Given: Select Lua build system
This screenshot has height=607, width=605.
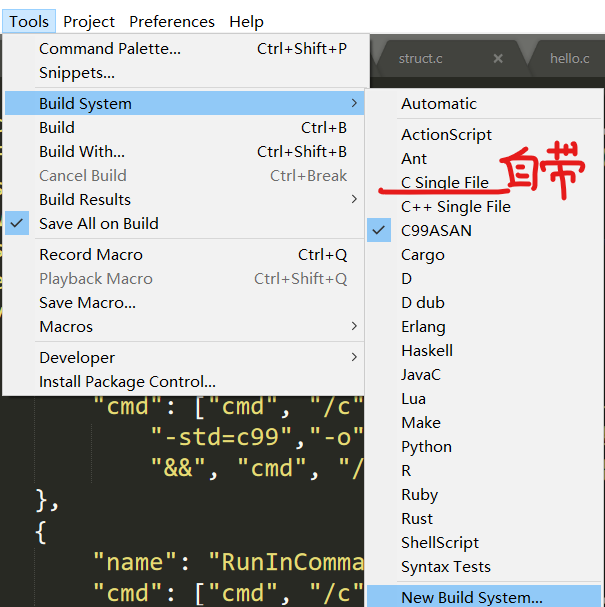Looking at the screenshot, I should click(484, 399).
